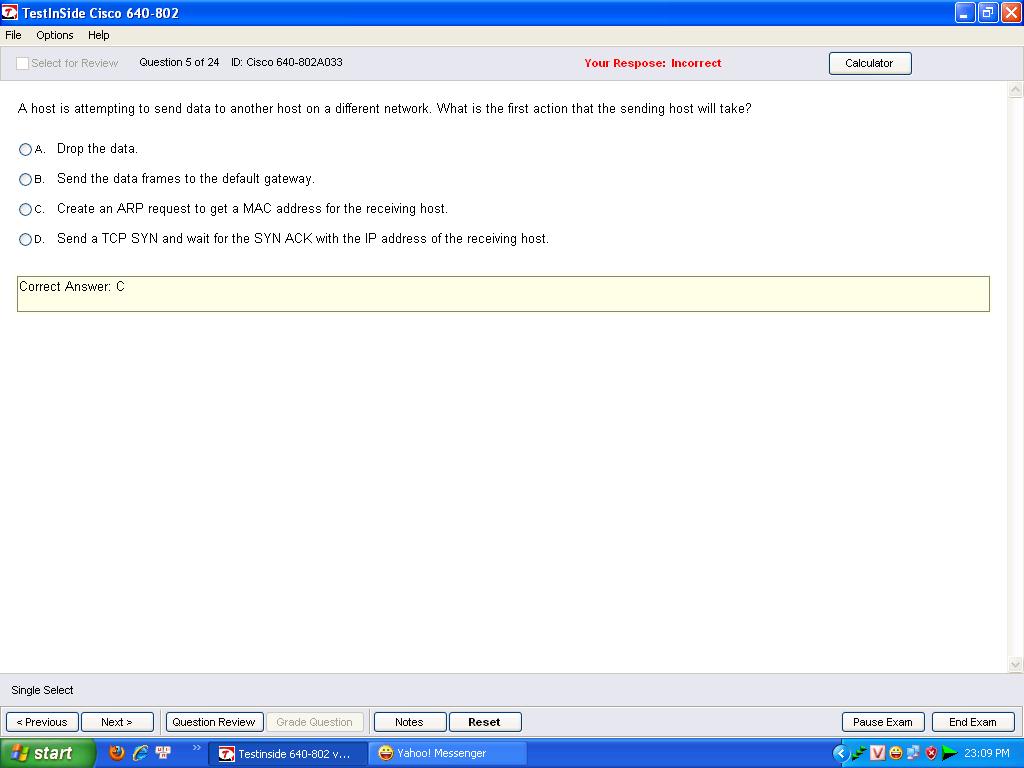Select answer A: Drop the data

[26, 149]
